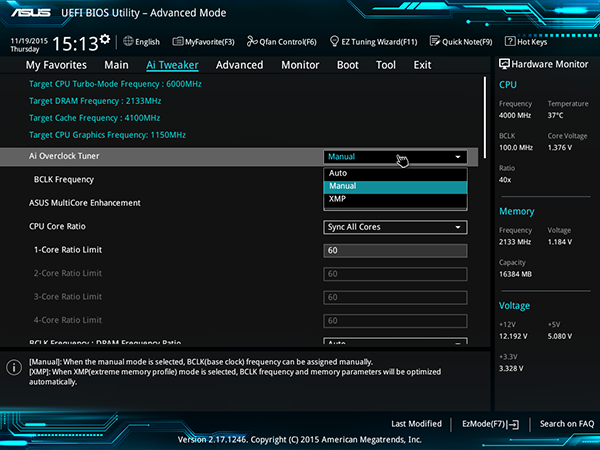This screenshot has height=450, width=600.
Task: Select the Ai Tweaker tab
Action: 172,65
